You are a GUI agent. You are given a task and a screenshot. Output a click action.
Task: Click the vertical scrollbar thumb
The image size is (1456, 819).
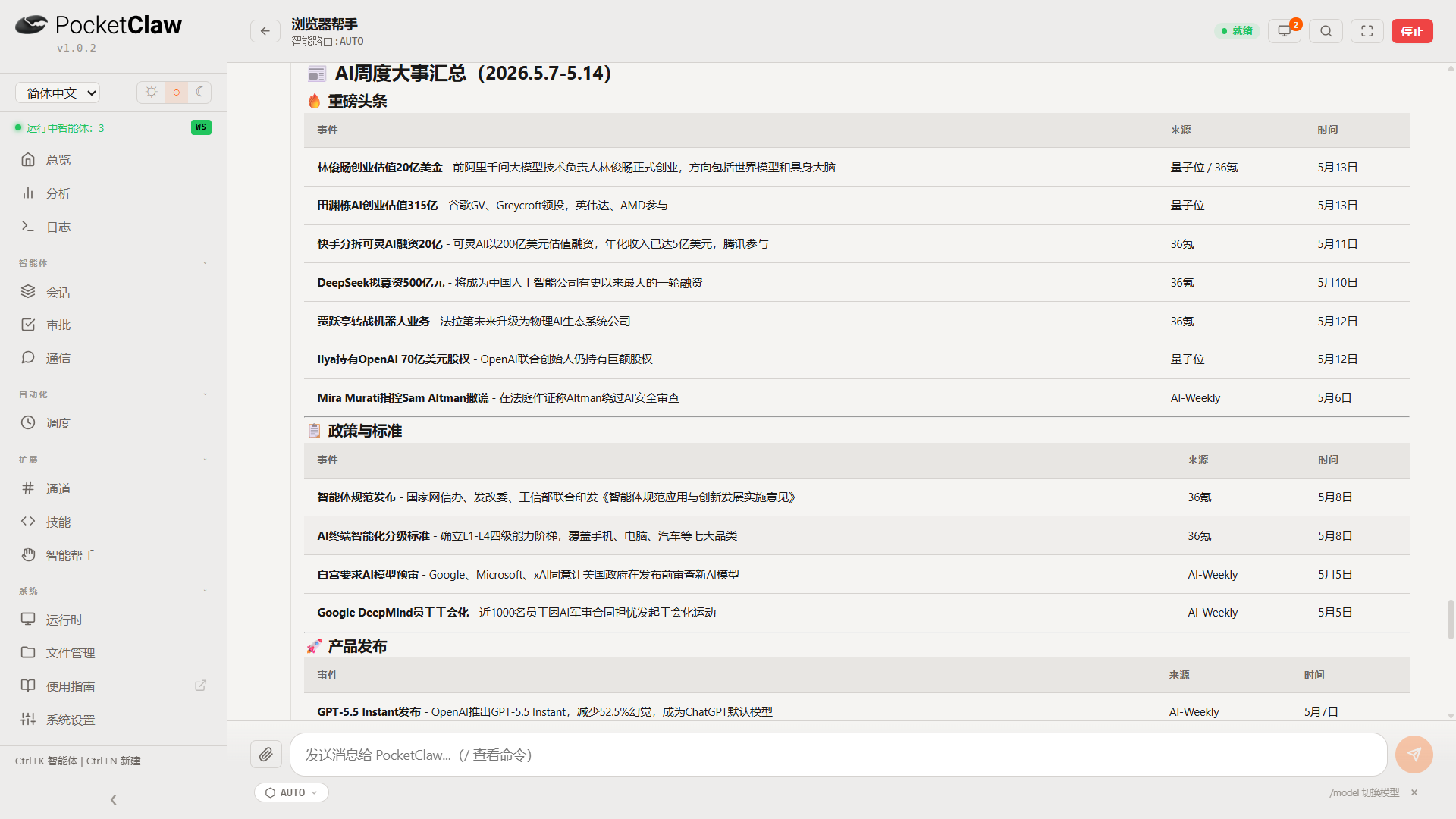1451,620
